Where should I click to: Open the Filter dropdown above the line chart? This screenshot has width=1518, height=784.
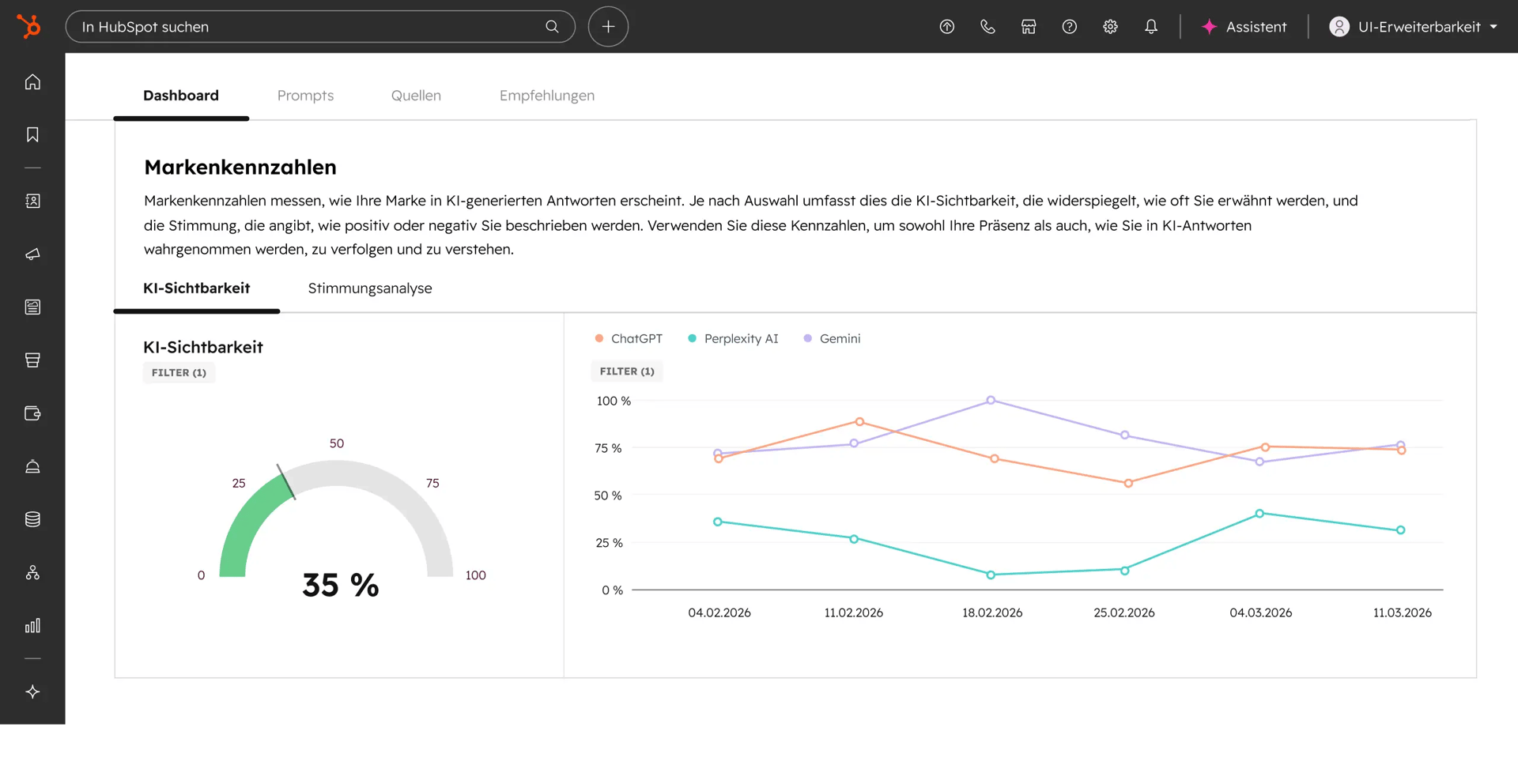tap(626, 371)
